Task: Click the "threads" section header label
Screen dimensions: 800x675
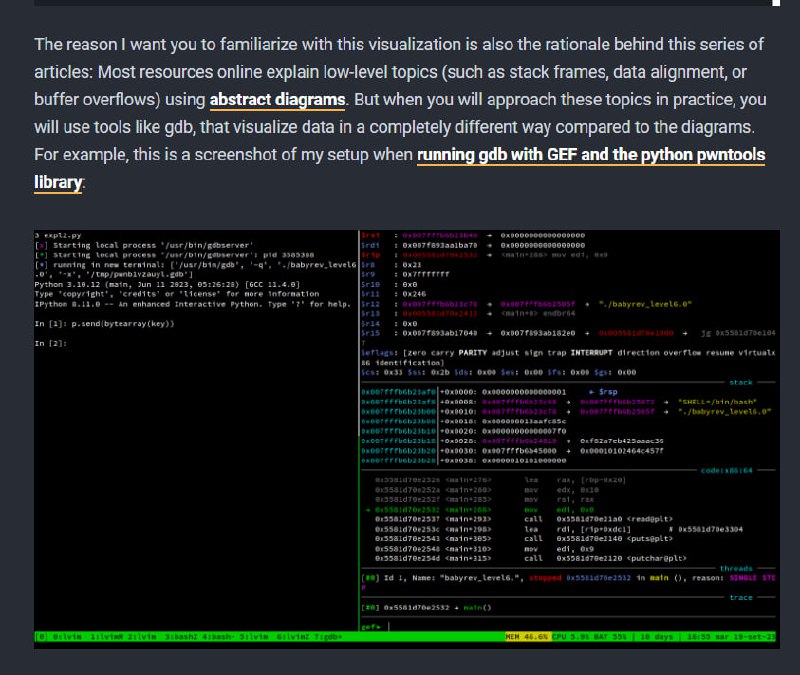Action: (x=737, y=567)
